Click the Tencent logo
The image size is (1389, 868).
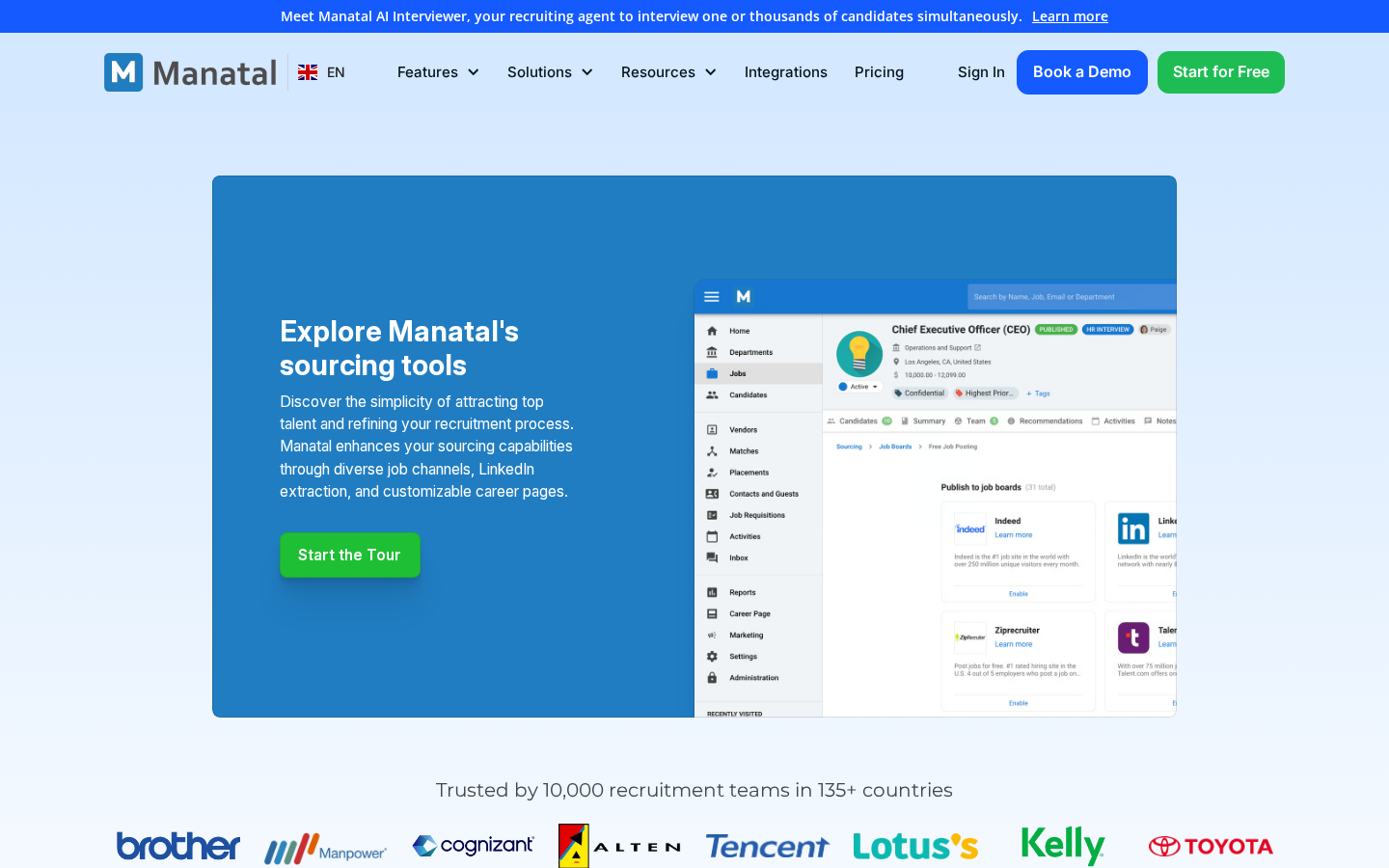pyautogui.click(x=767, y=847)
